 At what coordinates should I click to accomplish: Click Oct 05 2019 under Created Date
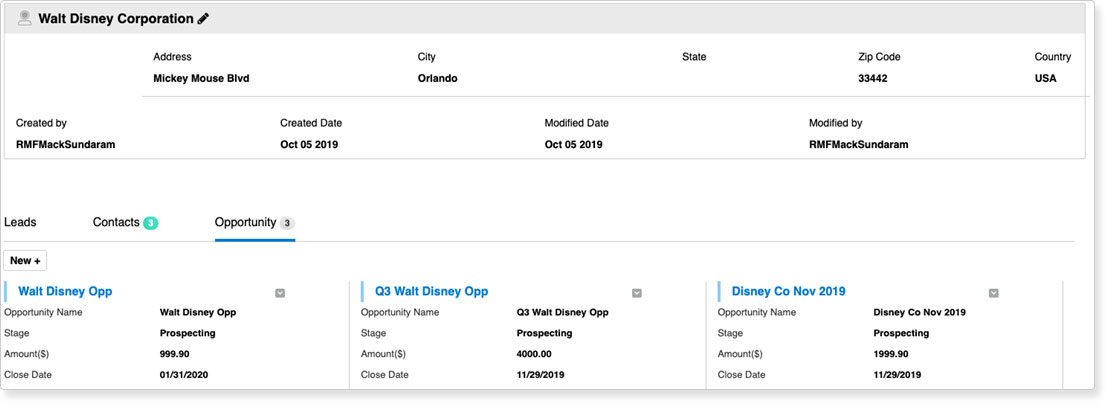coord(309,144)
